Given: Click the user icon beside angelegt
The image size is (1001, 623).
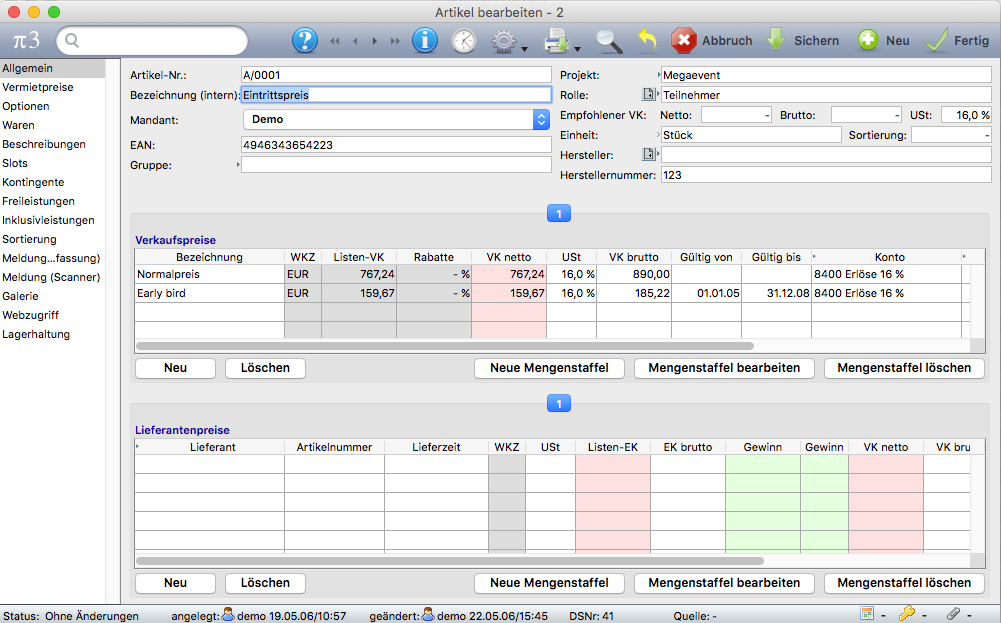Looking at the screenshot, I should coord(228,615).
